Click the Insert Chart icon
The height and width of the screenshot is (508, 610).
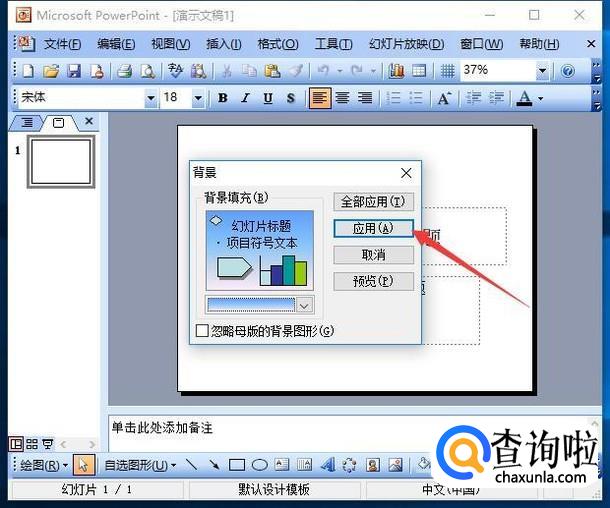point(396,71)
